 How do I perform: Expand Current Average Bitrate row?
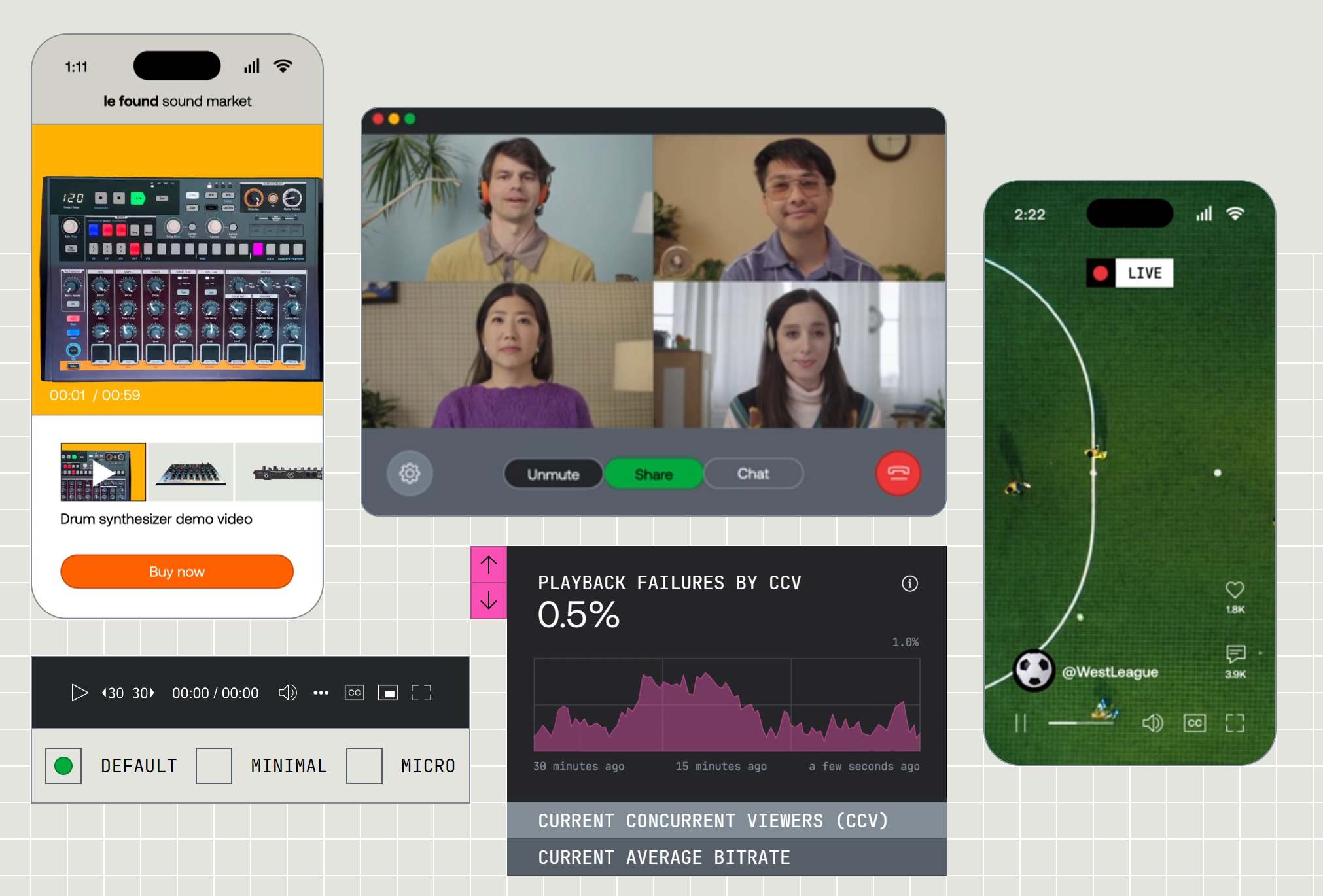726,857
